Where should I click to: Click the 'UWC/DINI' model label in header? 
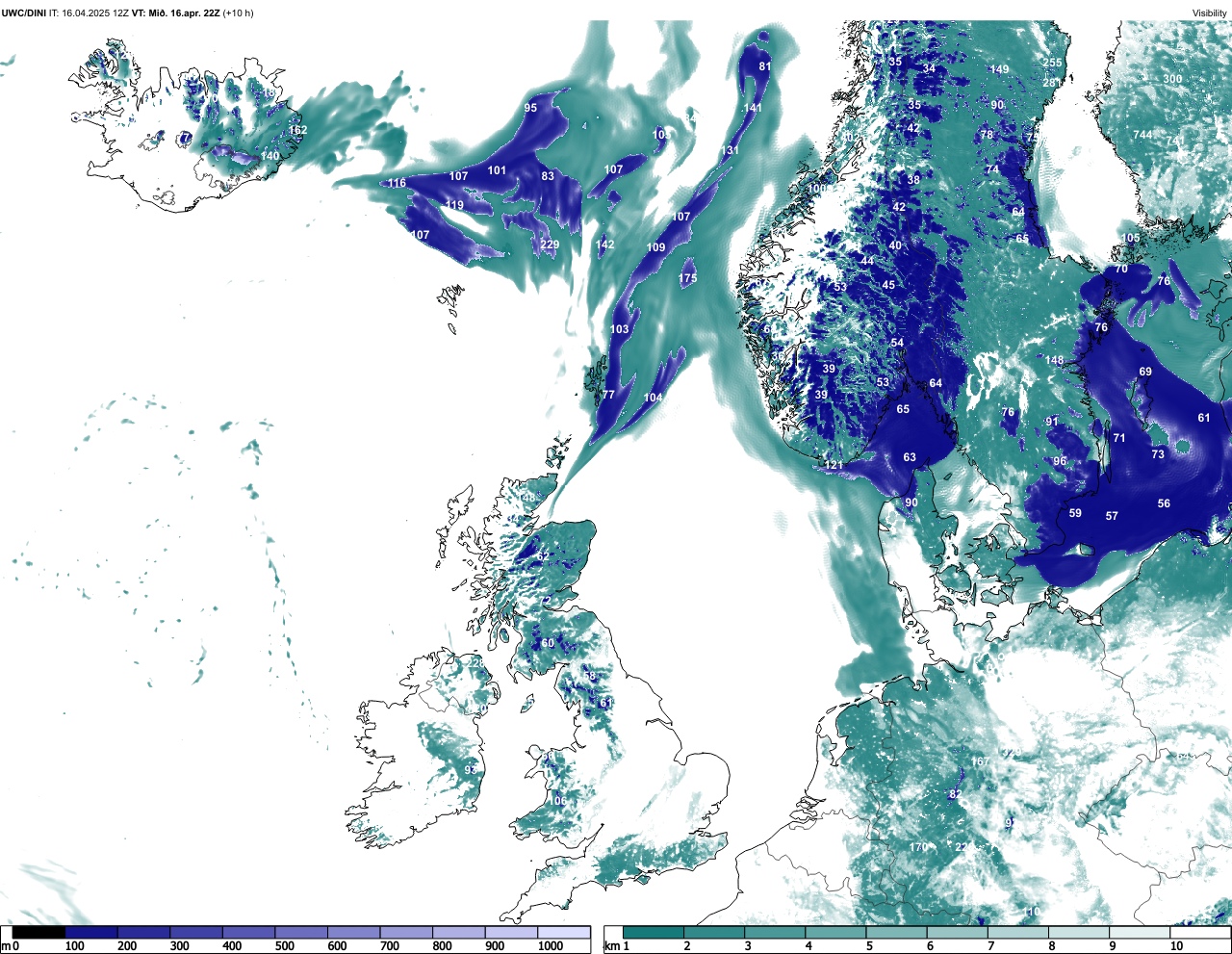[23, 13]
